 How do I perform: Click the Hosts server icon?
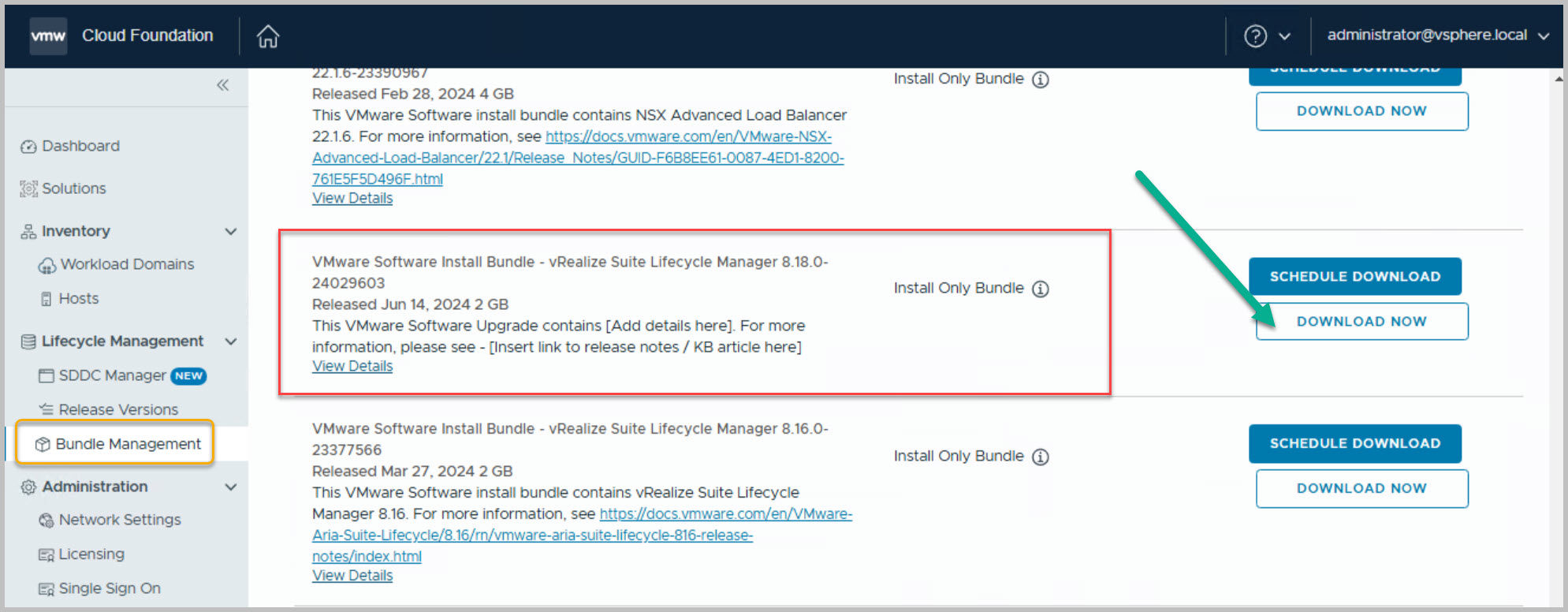coord(47,299)
